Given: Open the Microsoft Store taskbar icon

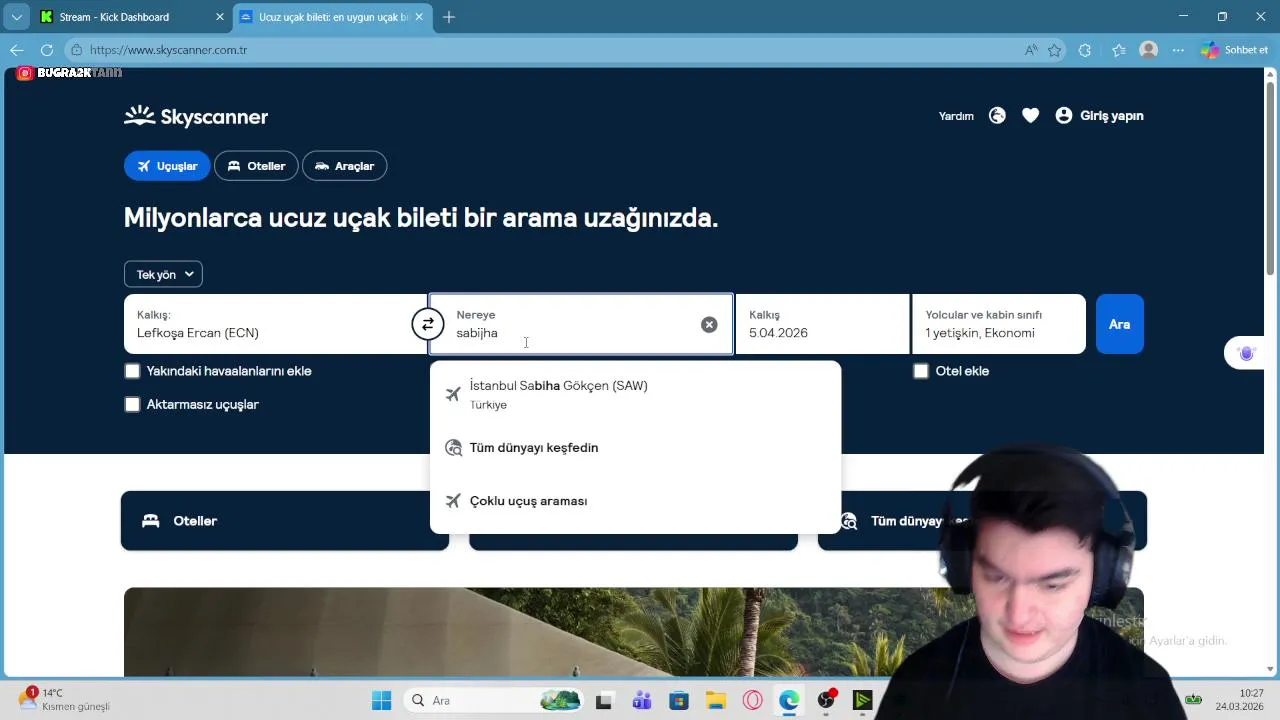Looking at the screenshot, I should pos(679,701).
